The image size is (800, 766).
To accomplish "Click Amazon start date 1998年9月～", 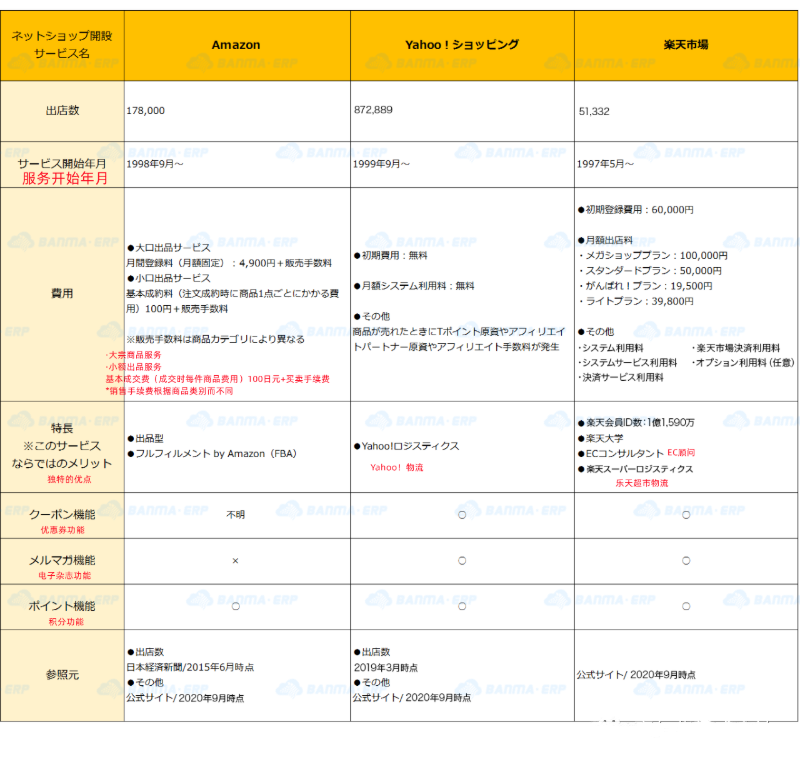I will [x=155, y=164].
